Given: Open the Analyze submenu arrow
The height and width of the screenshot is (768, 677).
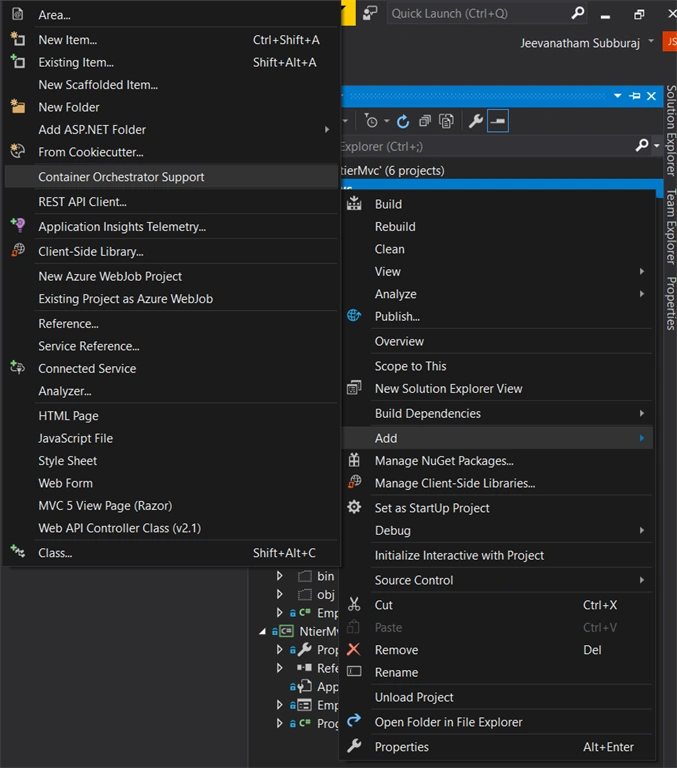Looking at the screenshot, I should point(642,293).
